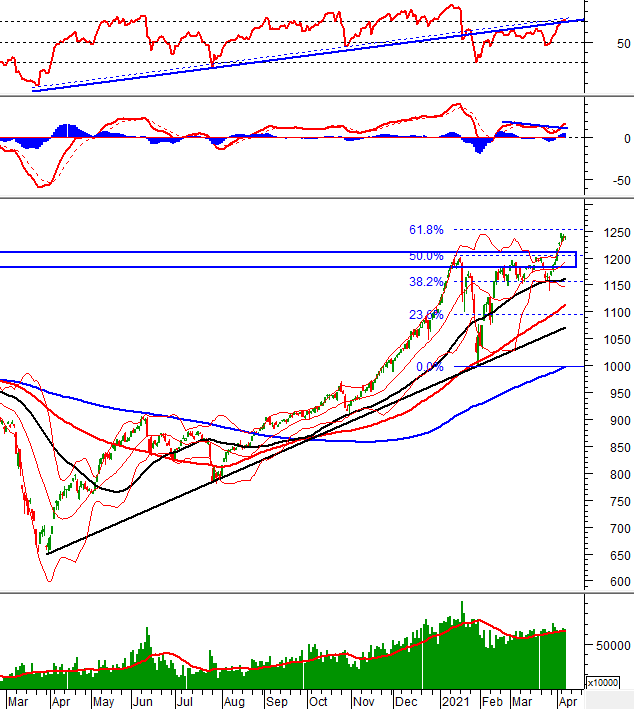634x709 pixels.
Task: Pick the 850 price axis value
Action: click(x=620, y=448)
